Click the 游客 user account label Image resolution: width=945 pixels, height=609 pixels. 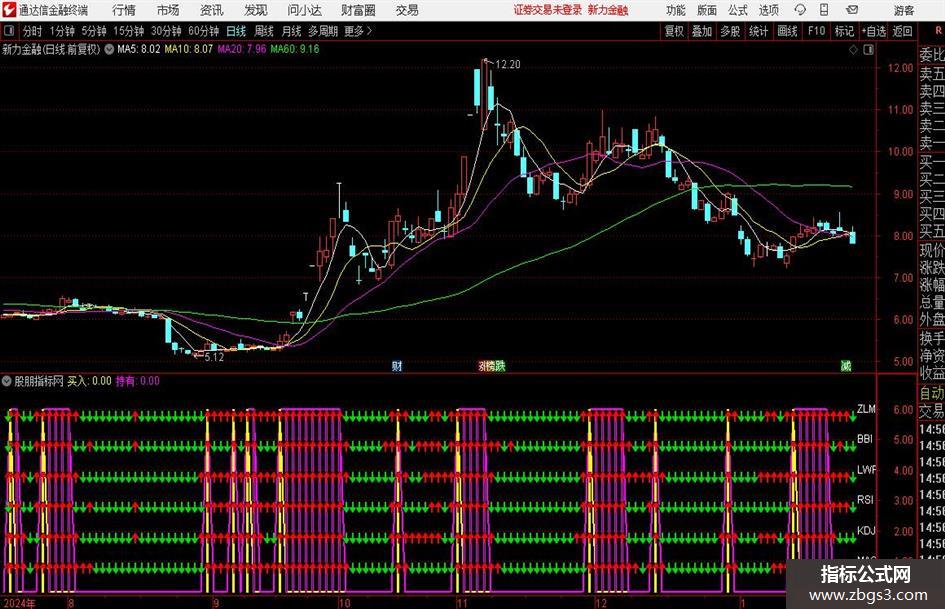(904, 10)
